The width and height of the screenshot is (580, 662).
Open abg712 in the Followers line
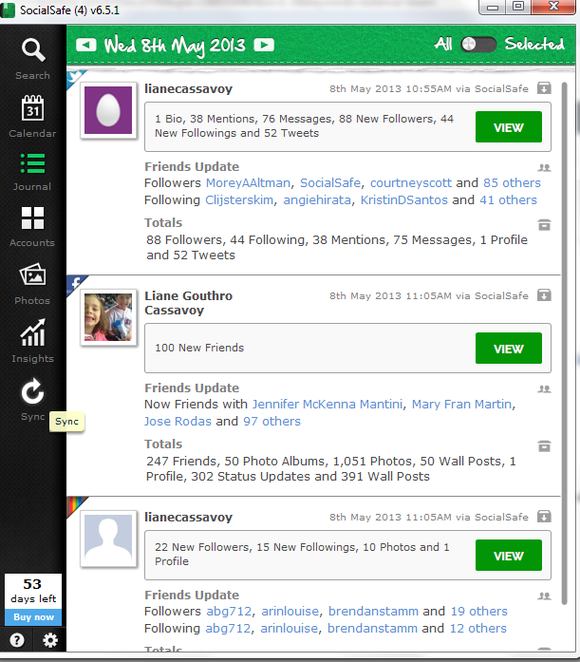coord(229,611)
